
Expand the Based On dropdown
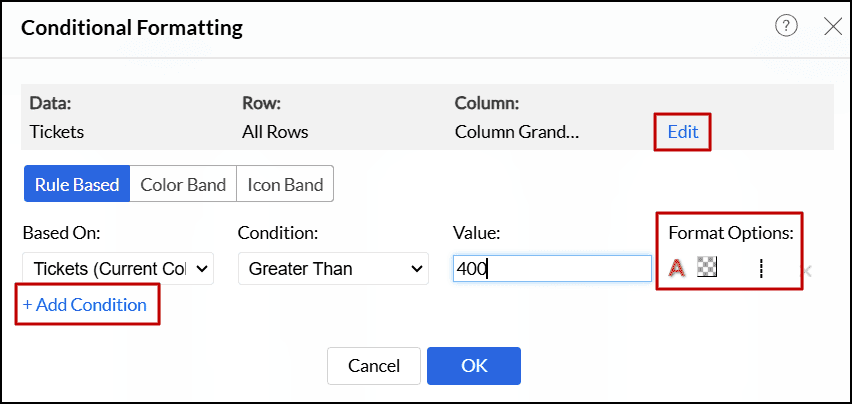pyautogui.click(x=118, y=268)
